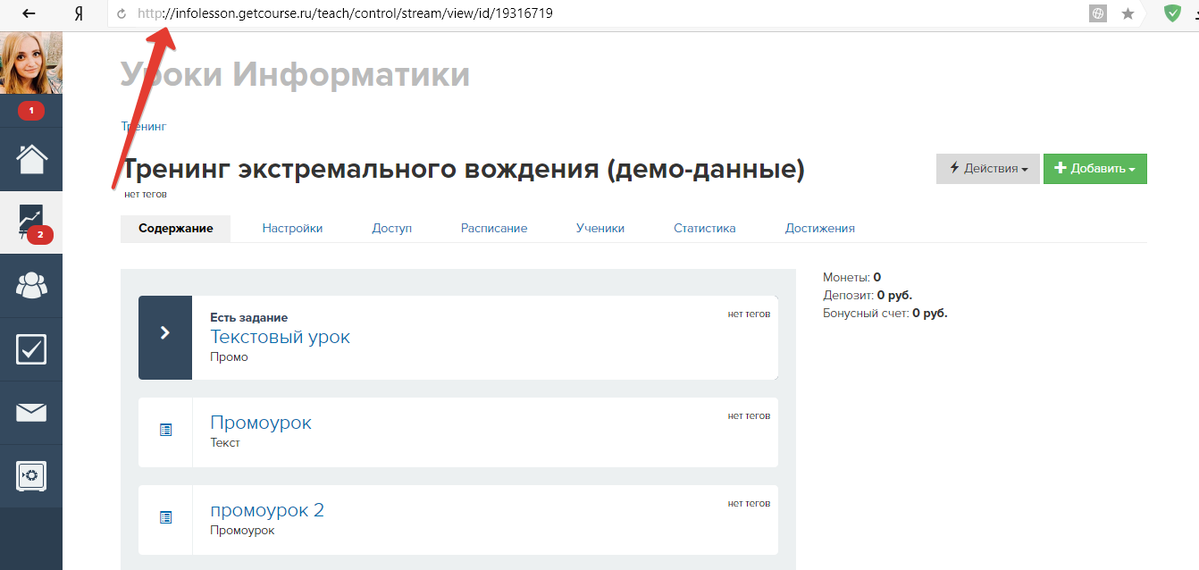Go back with the browser back arrow
The height and width of the screenshot is (570, 1199).
[x=29, y=14]
